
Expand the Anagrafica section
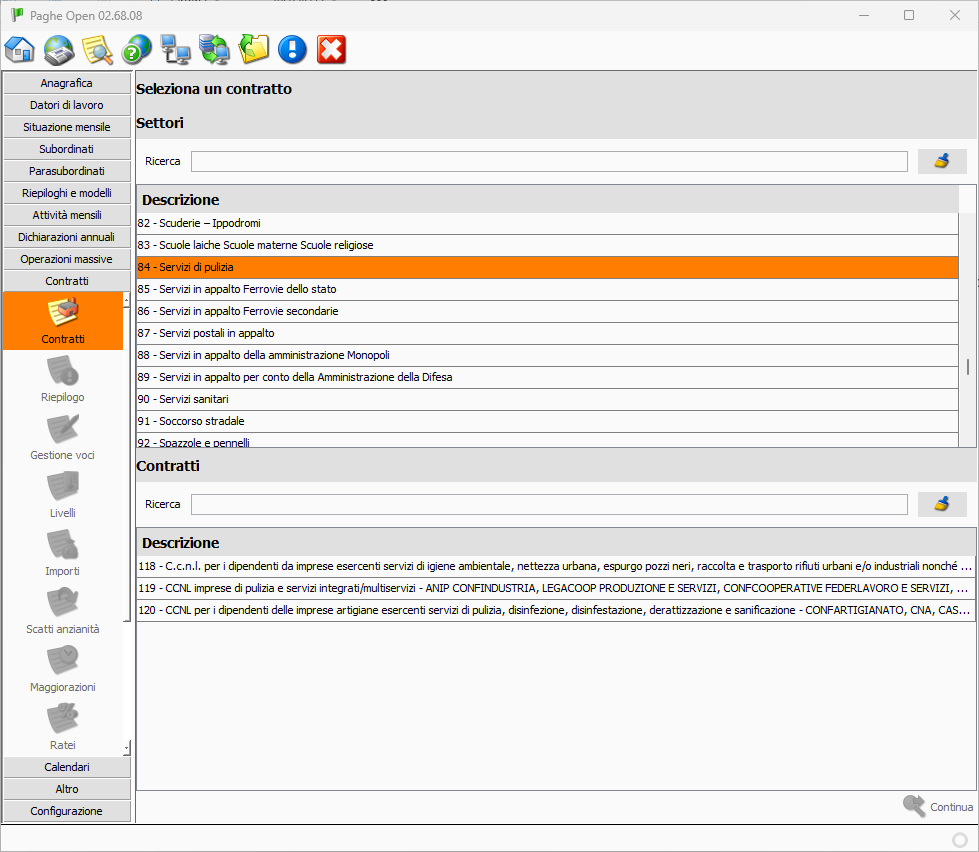tap(67, 83)
